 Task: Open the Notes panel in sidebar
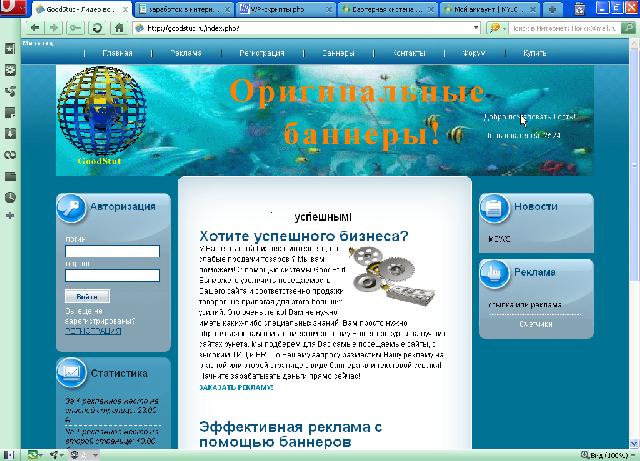click(9, 112)
